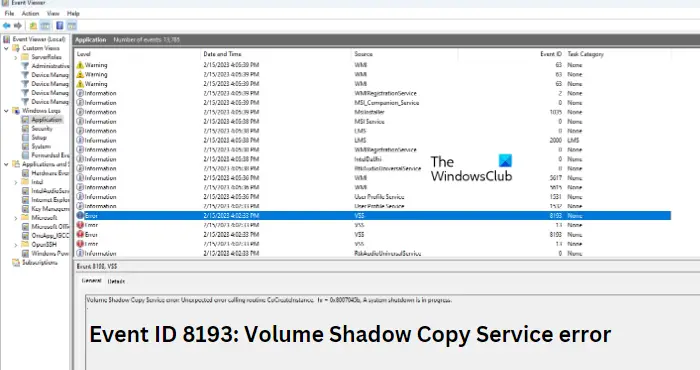Expand the OpenSSH folder arrow
This screenshot has height=370, width=700.
pos(16,245)
